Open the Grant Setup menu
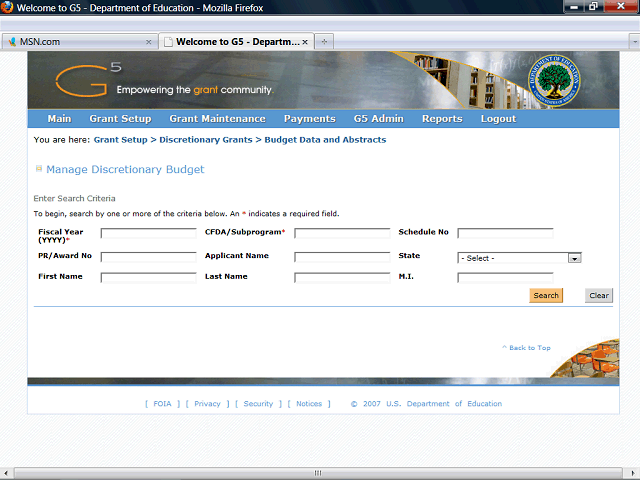The height and width of the screenshot is (480, 640). [x=120, y=119]
